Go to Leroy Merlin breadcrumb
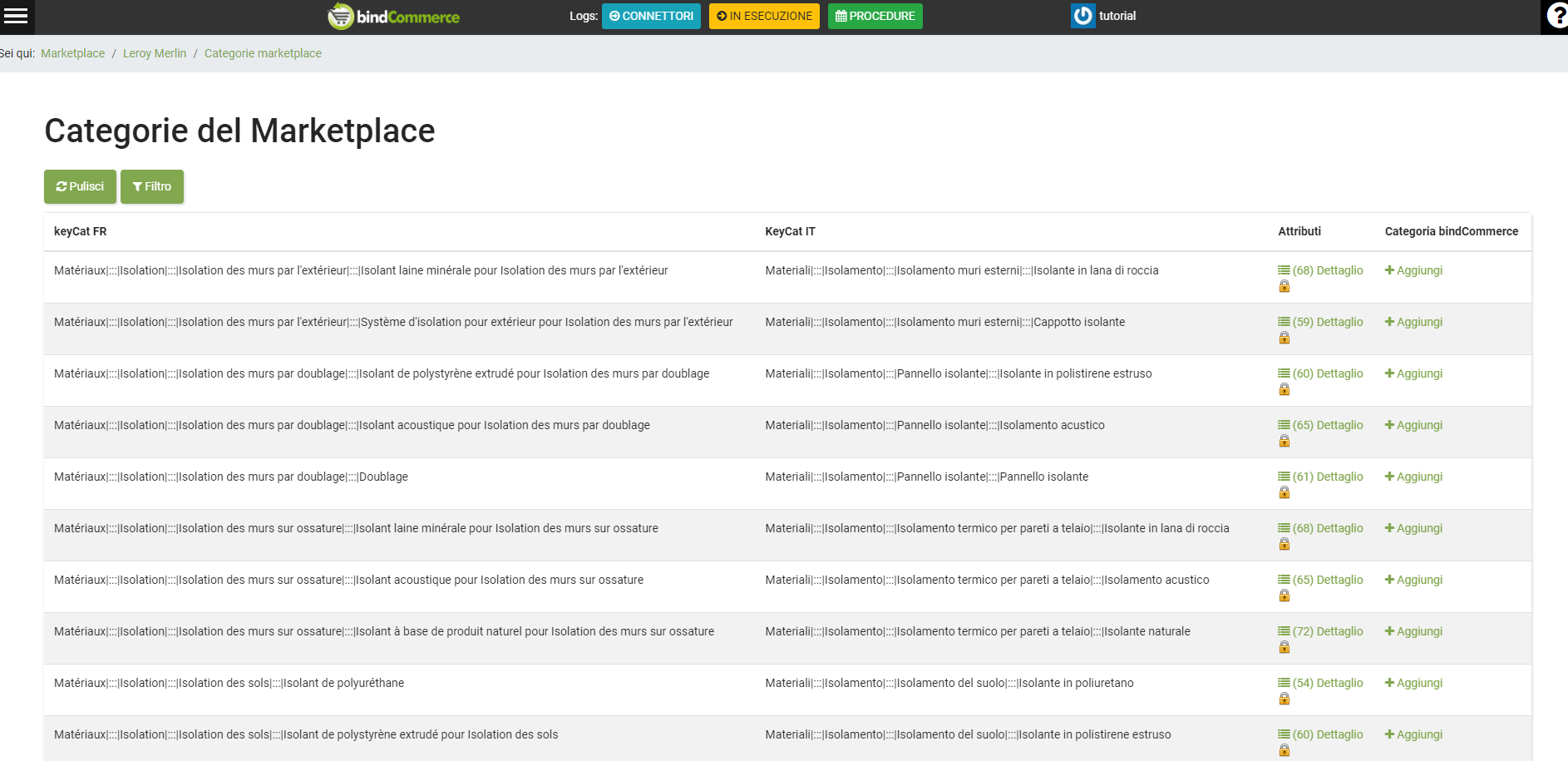Viewport: 1568px width, 761px height. 155,53
